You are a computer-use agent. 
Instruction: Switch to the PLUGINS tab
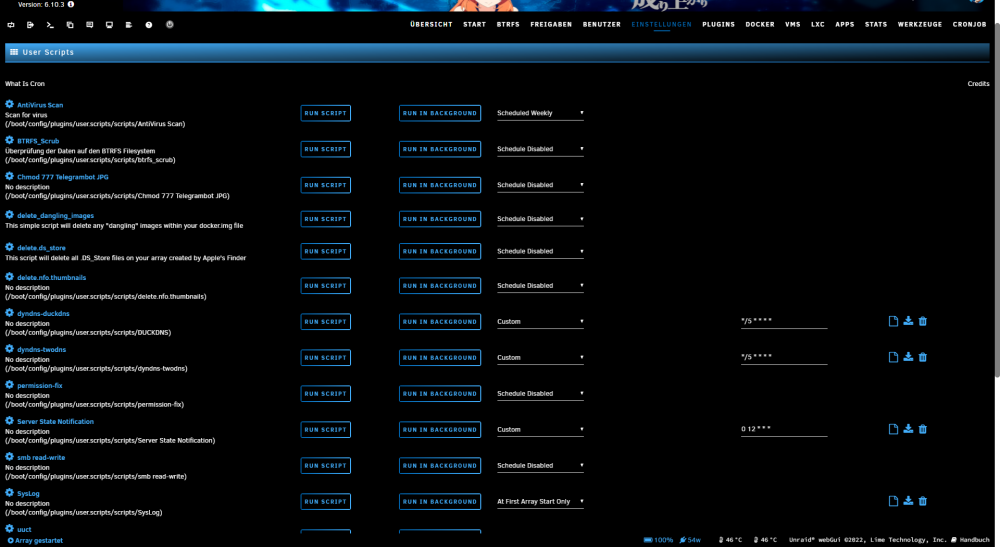coord(719,24)
